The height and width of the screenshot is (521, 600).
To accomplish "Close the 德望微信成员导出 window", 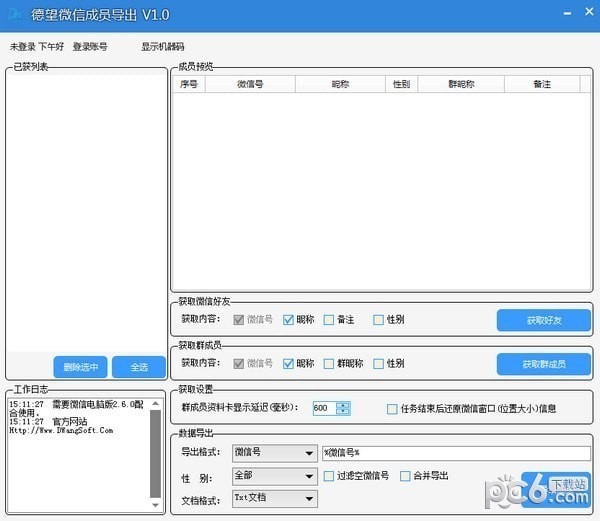I will 589,12.
